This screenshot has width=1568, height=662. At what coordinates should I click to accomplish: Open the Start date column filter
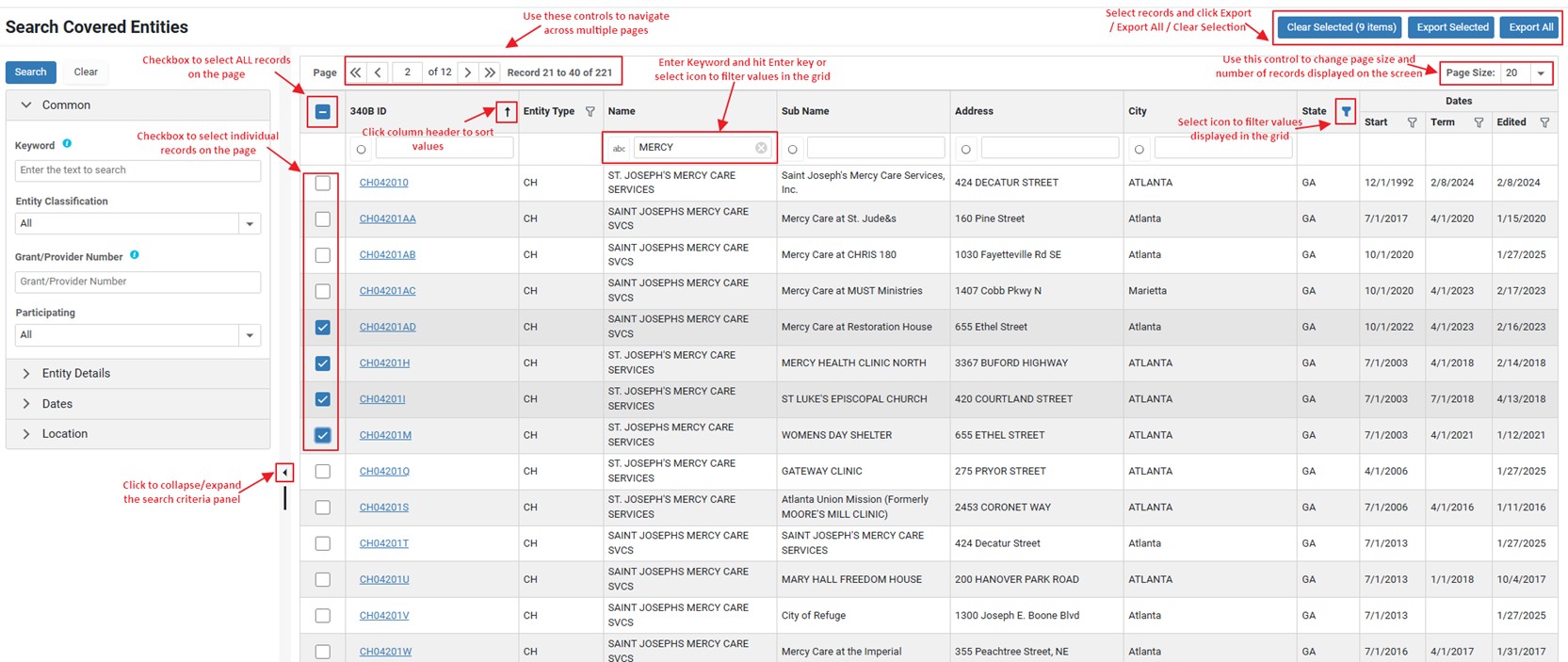(1412, 122)
